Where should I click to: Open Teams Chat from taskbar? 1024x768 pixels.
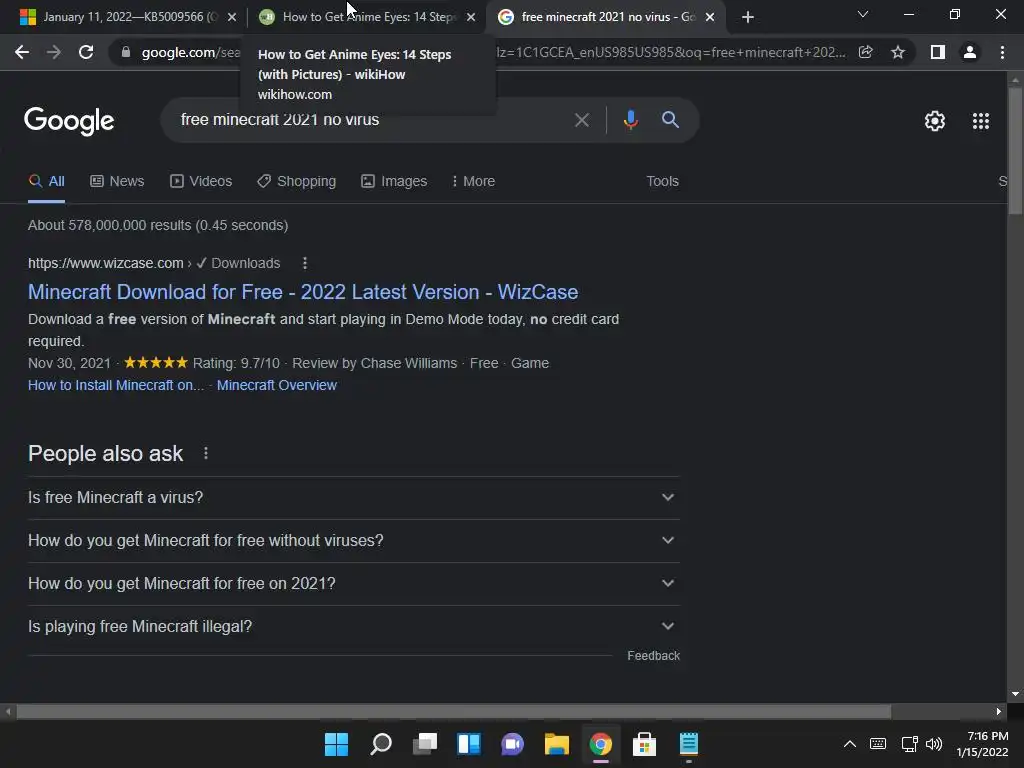(513, 744)
